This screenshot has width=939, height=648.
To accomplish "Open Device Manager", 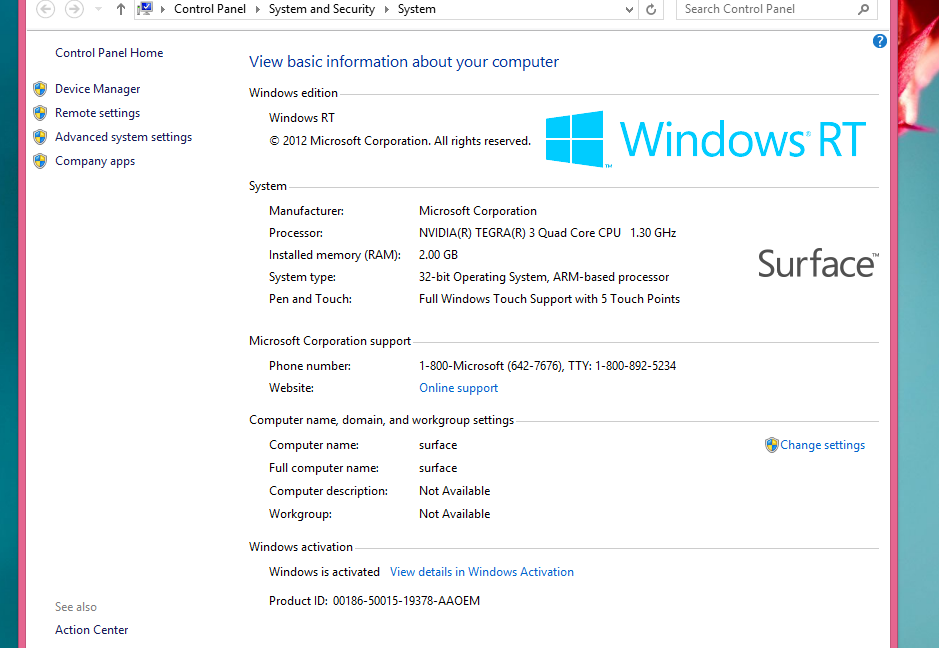I will click(x=97, y=89).
